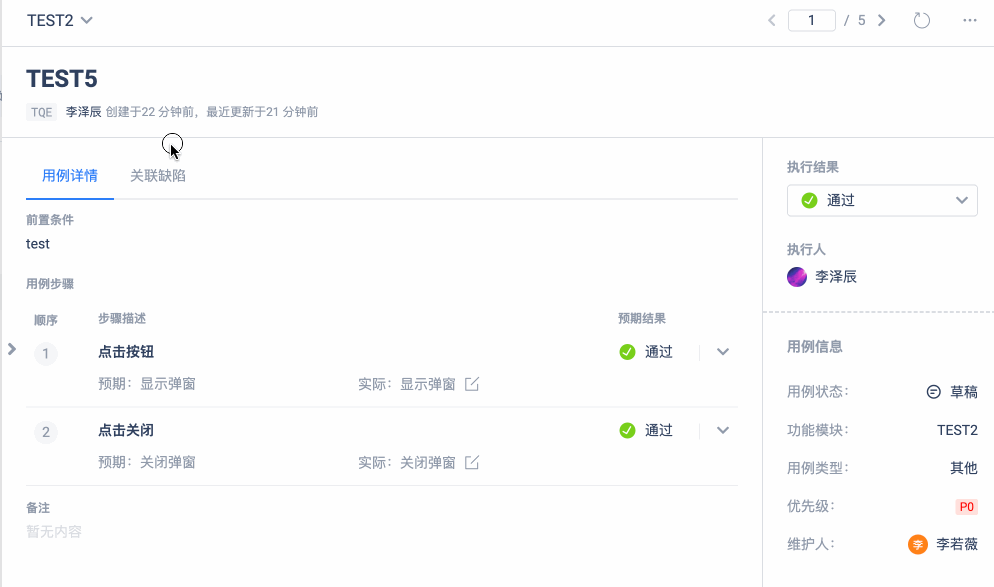Go to previous test case arrow

coord(772,20)
